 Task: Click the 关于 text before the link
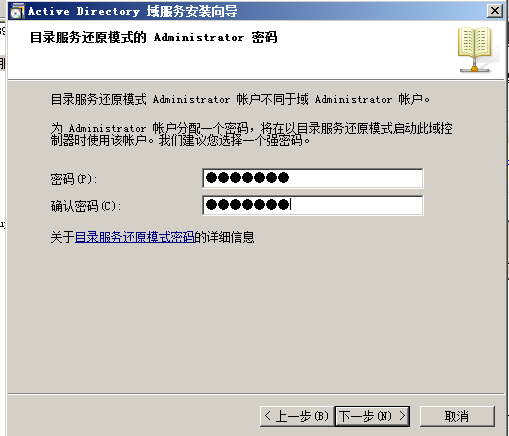(63, 237)
